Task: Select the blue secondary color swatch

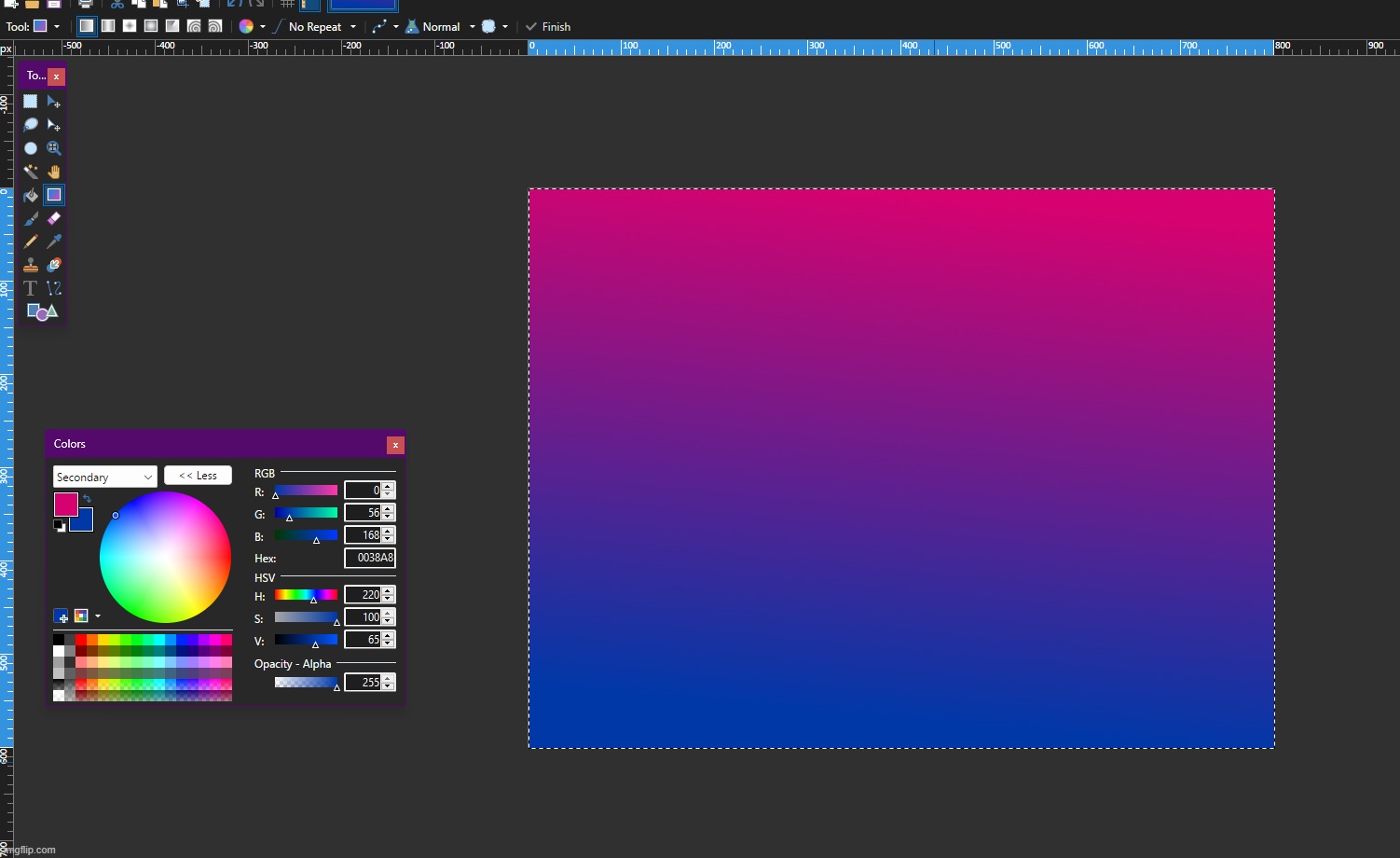Action: pyautogui.click(x=85, y=524)
